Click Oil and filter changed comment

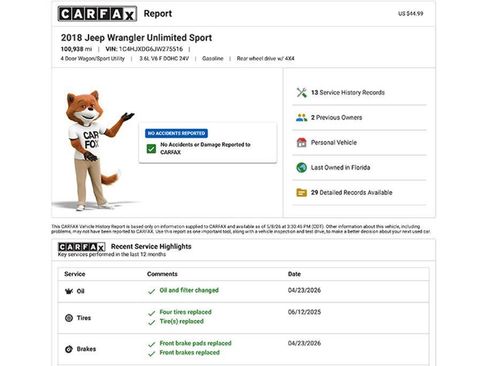(189, 290)
